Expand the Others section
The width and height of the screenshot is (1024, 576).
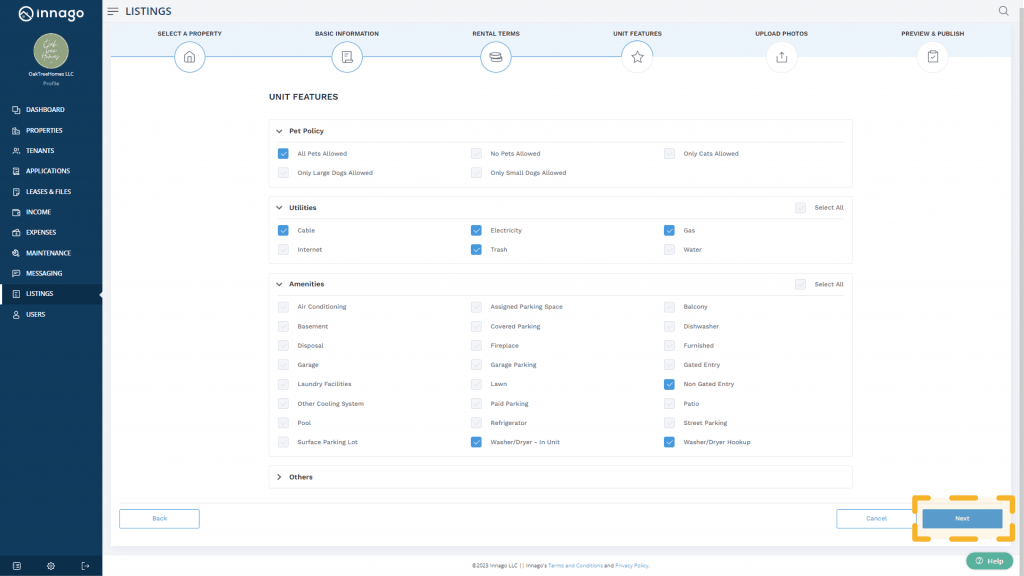click(279, 477)
